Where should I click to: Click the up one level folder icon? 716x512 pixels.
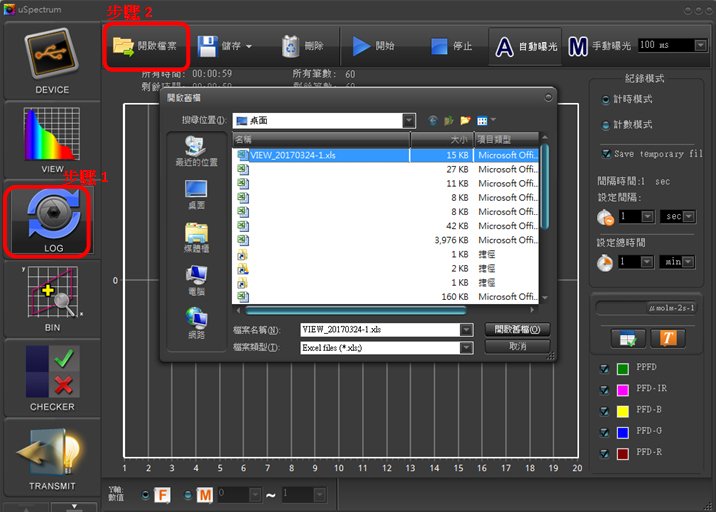(x=449, y=121)
